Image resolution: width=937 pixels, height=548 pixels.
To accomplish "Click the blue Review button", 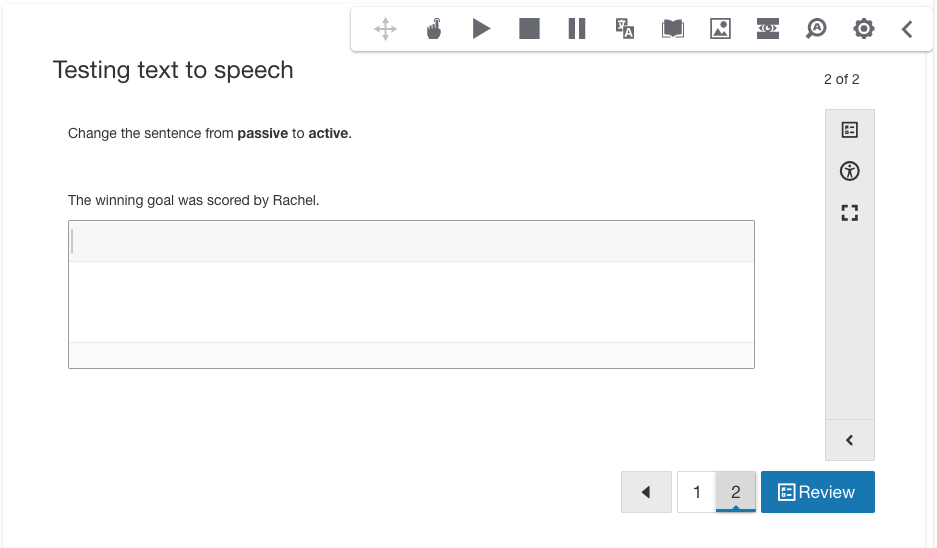I will (x=817, y=492).
